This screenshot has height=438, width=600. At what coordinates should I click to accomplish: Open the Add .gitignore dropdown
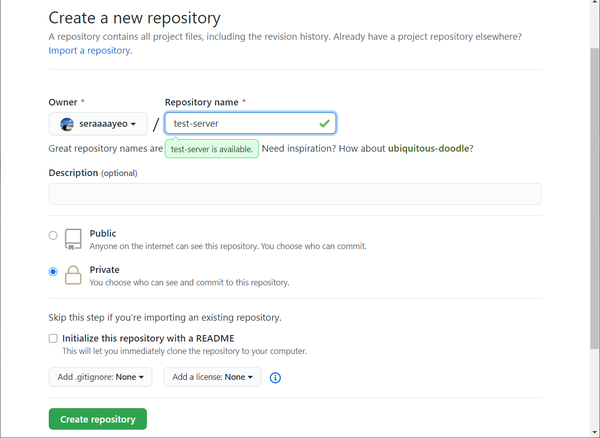tap(100, 377)
